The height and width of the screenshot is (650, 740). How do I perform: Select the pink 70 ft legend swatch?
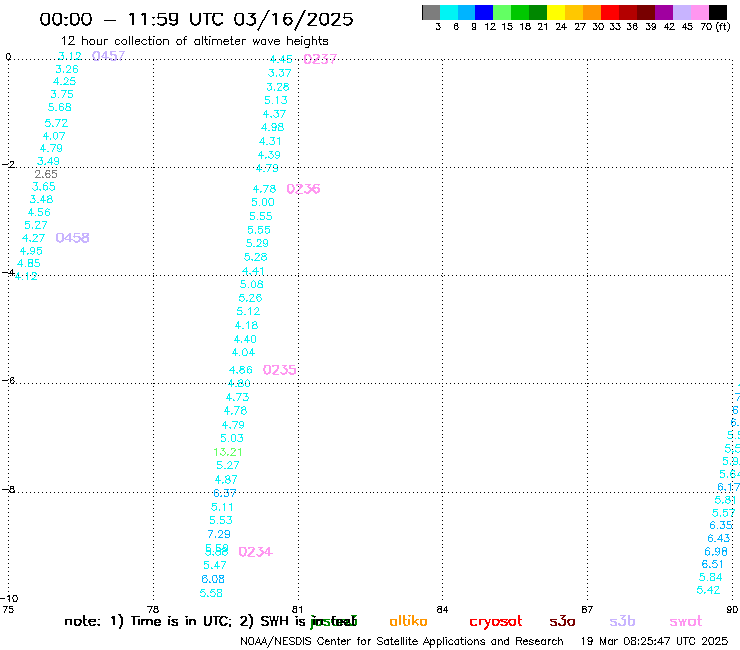[699, 13]
